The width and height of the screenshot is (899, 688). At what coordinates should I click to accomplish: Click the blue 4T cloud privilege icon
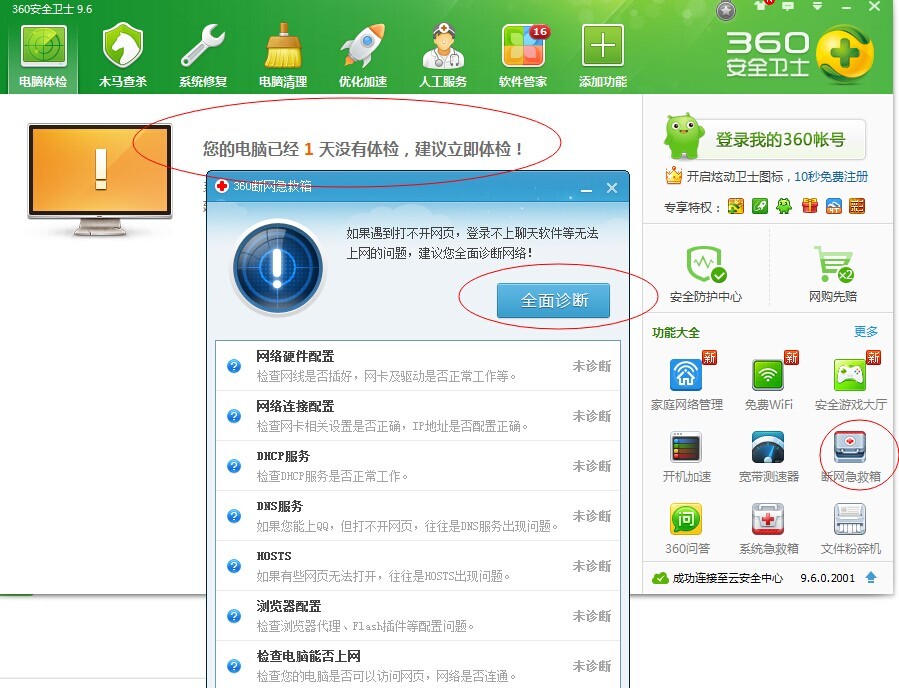click(834, 206)
